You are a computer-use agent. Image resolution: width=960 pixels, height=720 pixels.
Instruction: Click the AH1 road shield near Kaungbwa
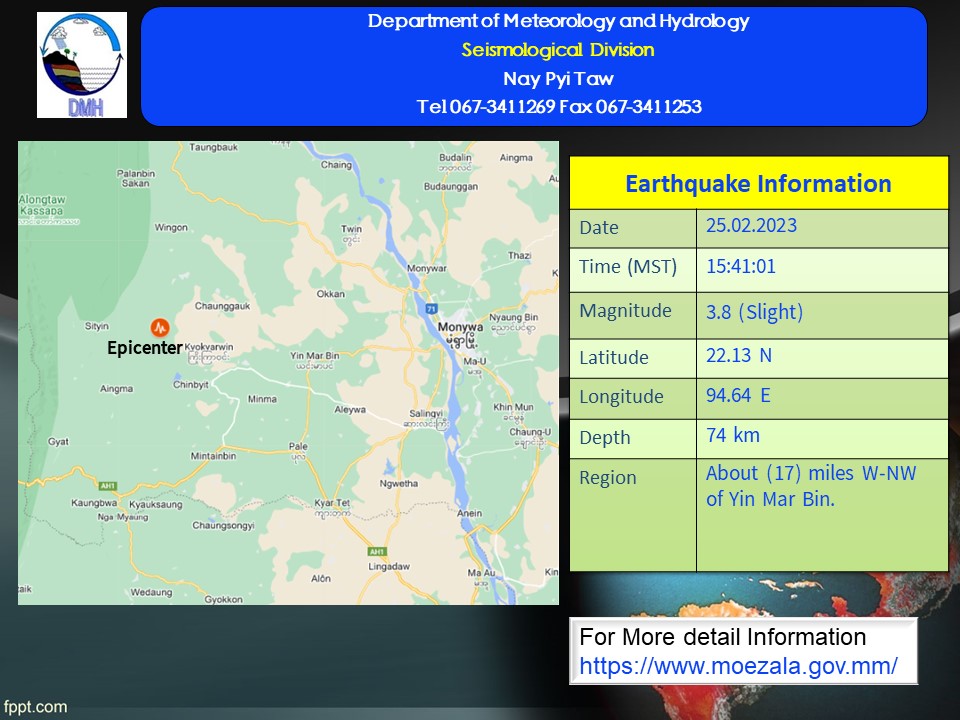pyautogui.click(x=107, y=486)
